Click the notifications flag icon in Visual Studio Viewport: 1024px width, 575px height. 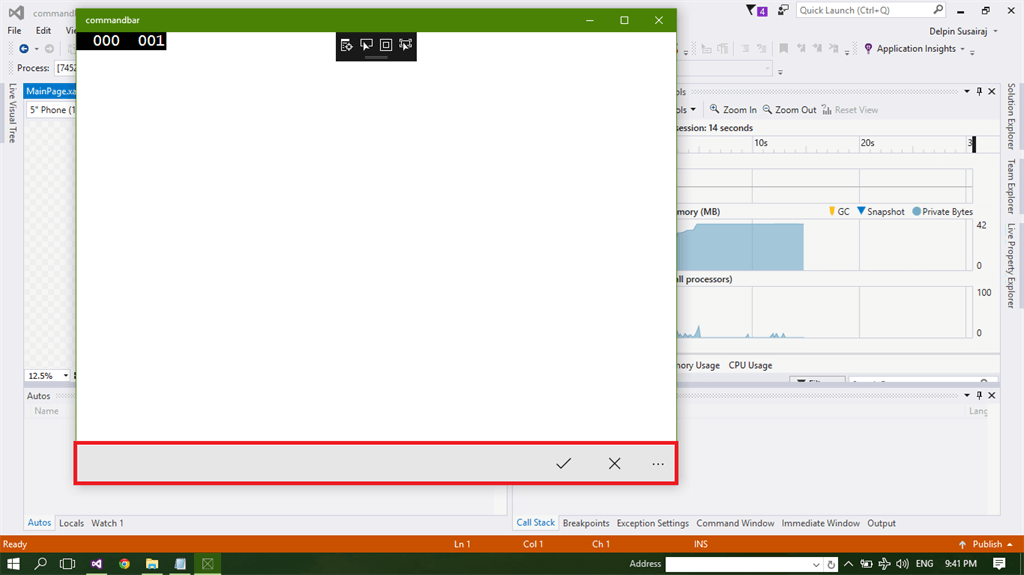756,10
